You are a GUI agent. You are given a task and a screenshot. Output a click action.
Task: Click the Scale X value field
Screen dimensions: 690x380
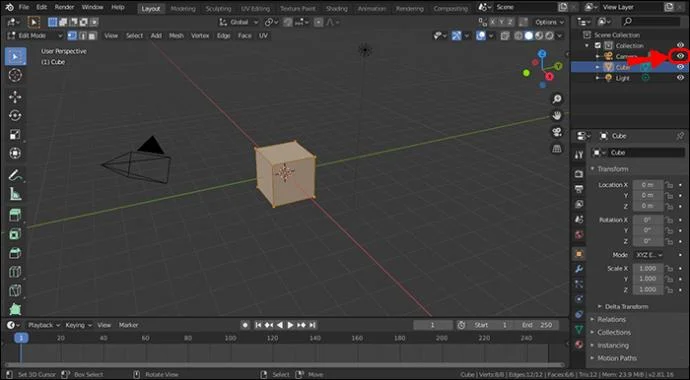[x=648, y=268]
